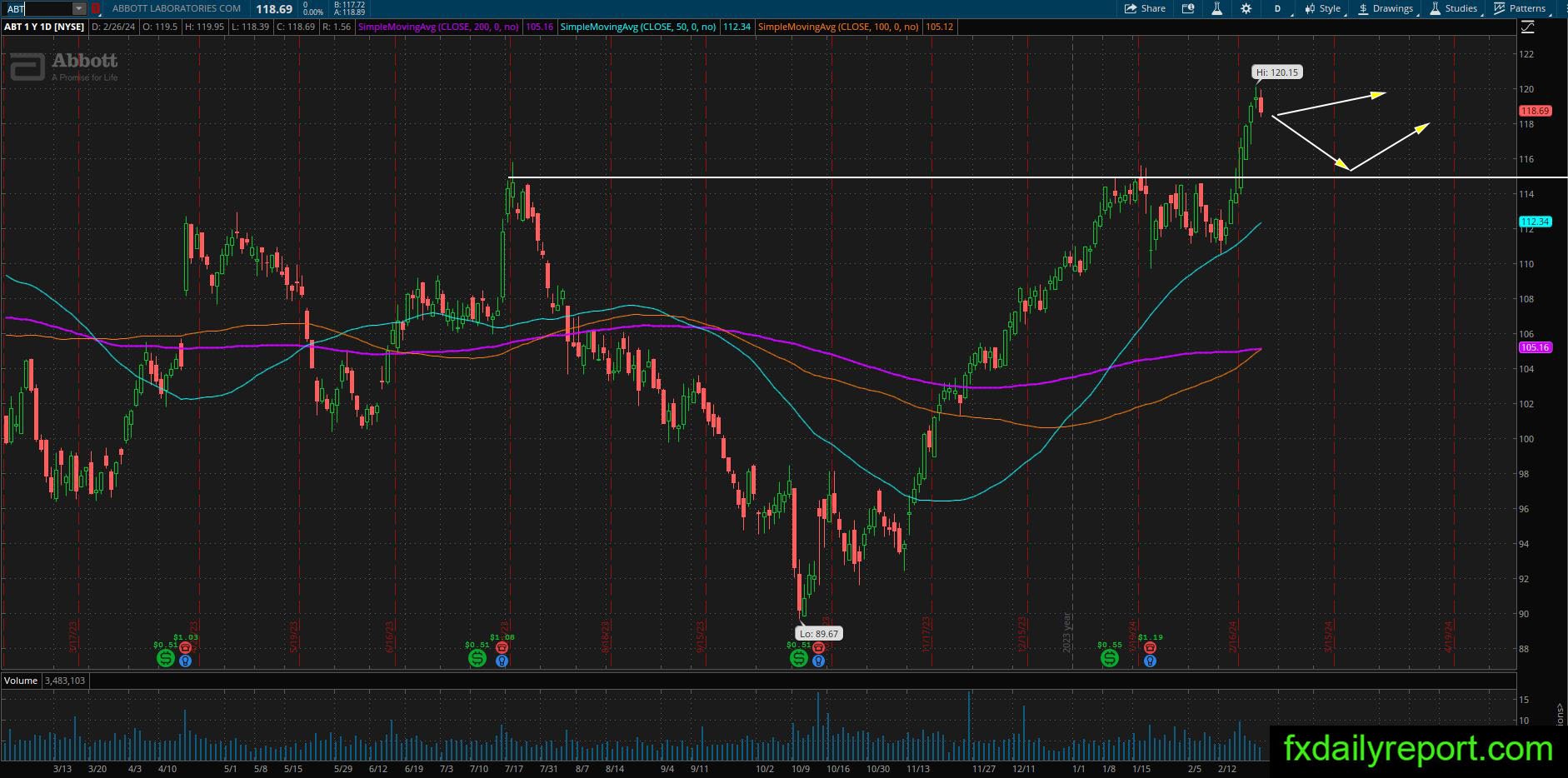Image resolution: width=1568 pixels, height=778 pixels.
Task: Open the Studies menu
Action: point(1454,8)
